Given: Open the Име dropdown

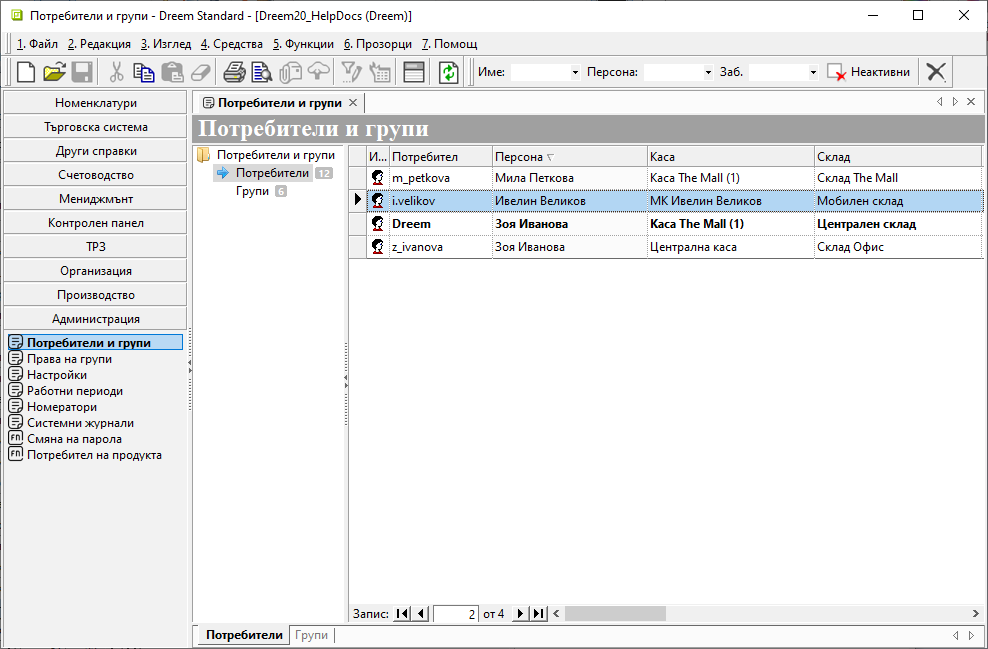Looking at the screenshot, I should point(575,73).
